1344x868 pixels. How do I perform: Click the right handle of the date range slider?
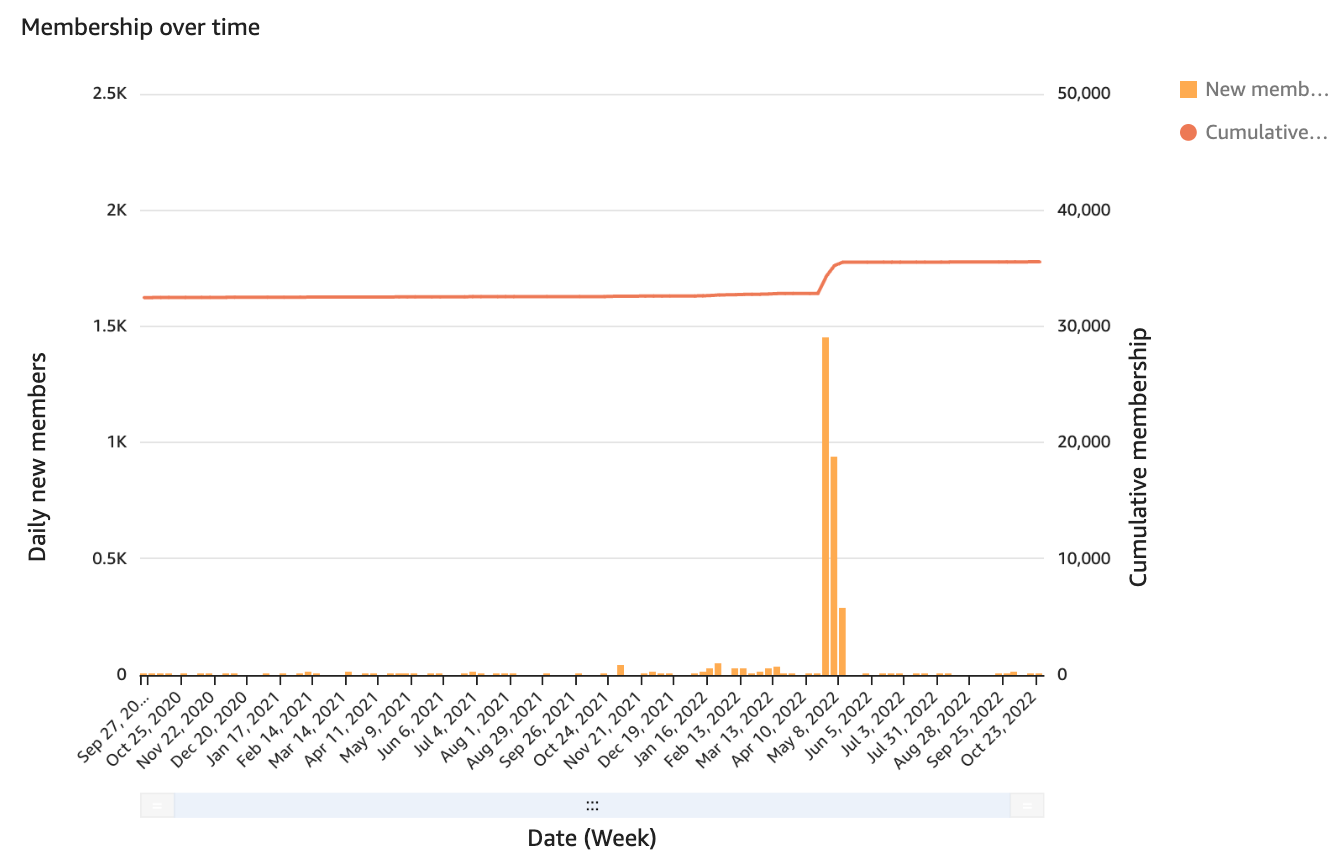(1027, 805)
